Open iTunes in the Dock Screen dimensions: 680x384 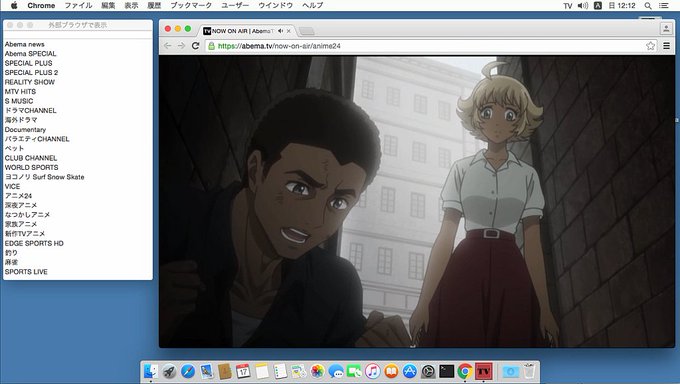click(x=373, y=371)
